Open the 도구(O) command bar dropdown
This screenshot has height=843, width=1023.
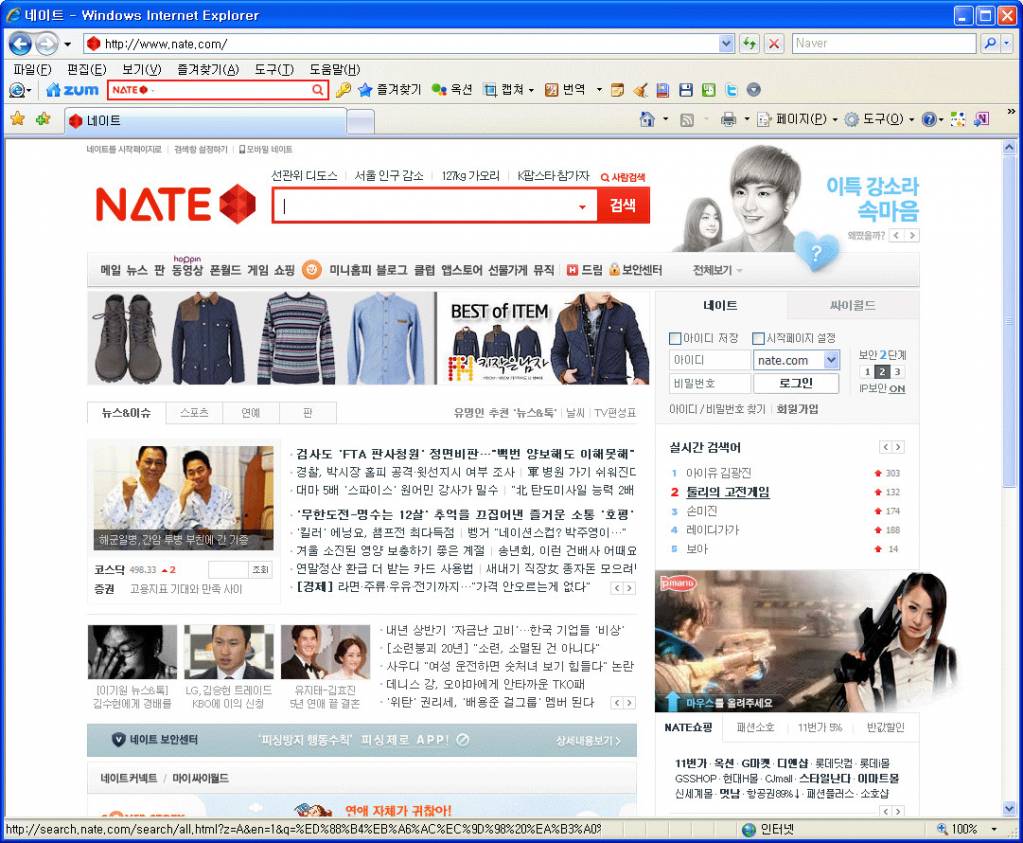coord(879,119)
